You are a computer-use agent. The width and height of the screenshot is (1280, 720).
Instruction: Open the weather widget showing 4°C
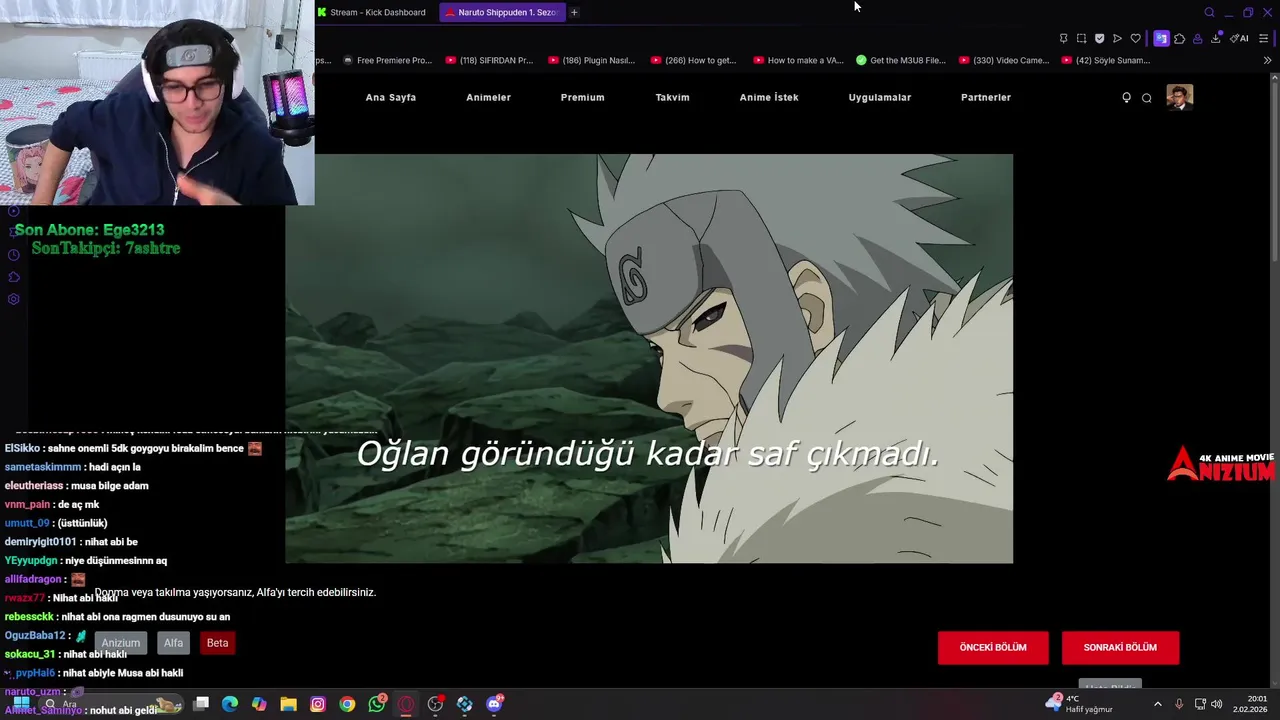point(1079,704)
